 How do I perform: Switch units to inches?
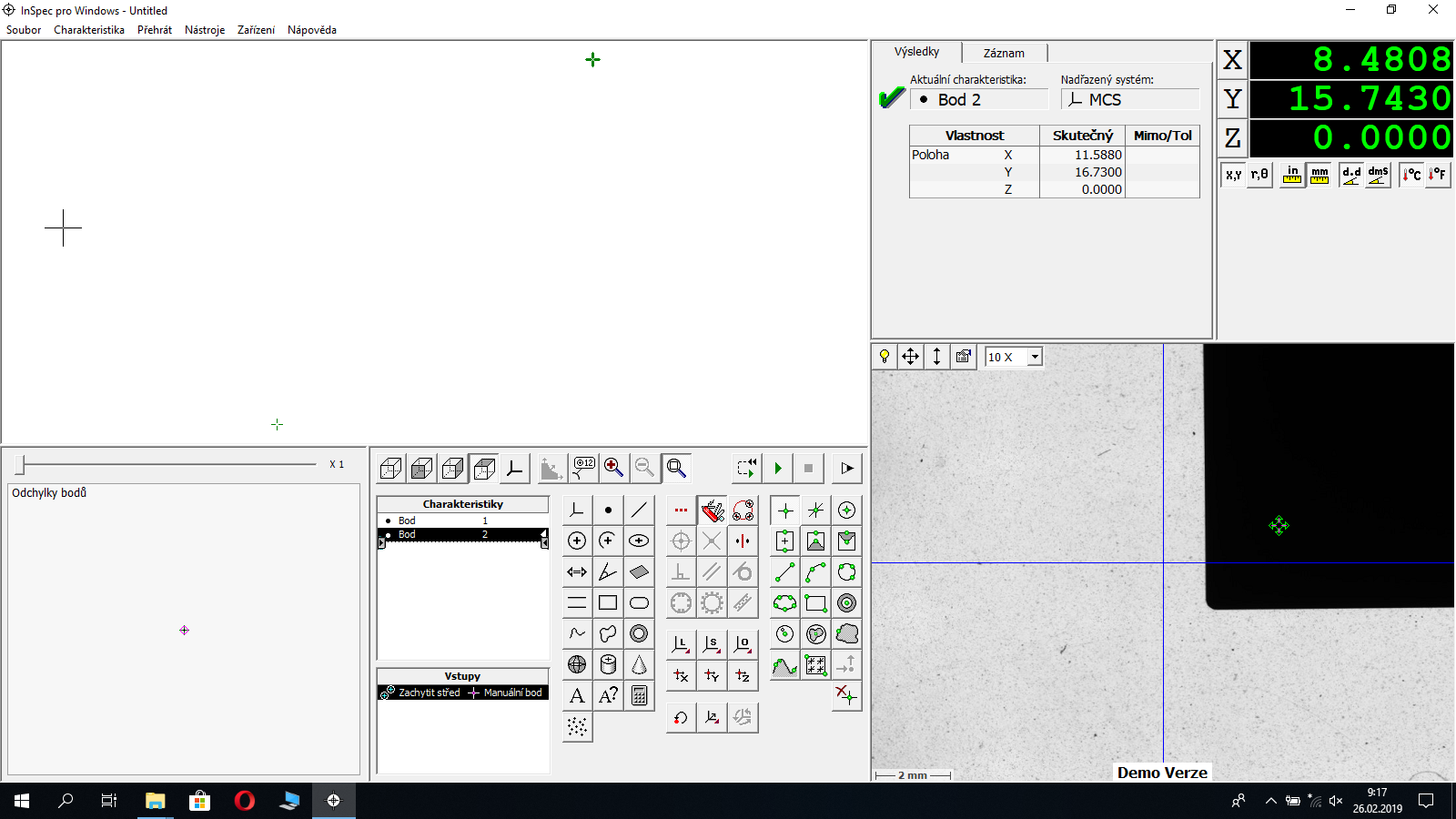[x=1291, y=175]
